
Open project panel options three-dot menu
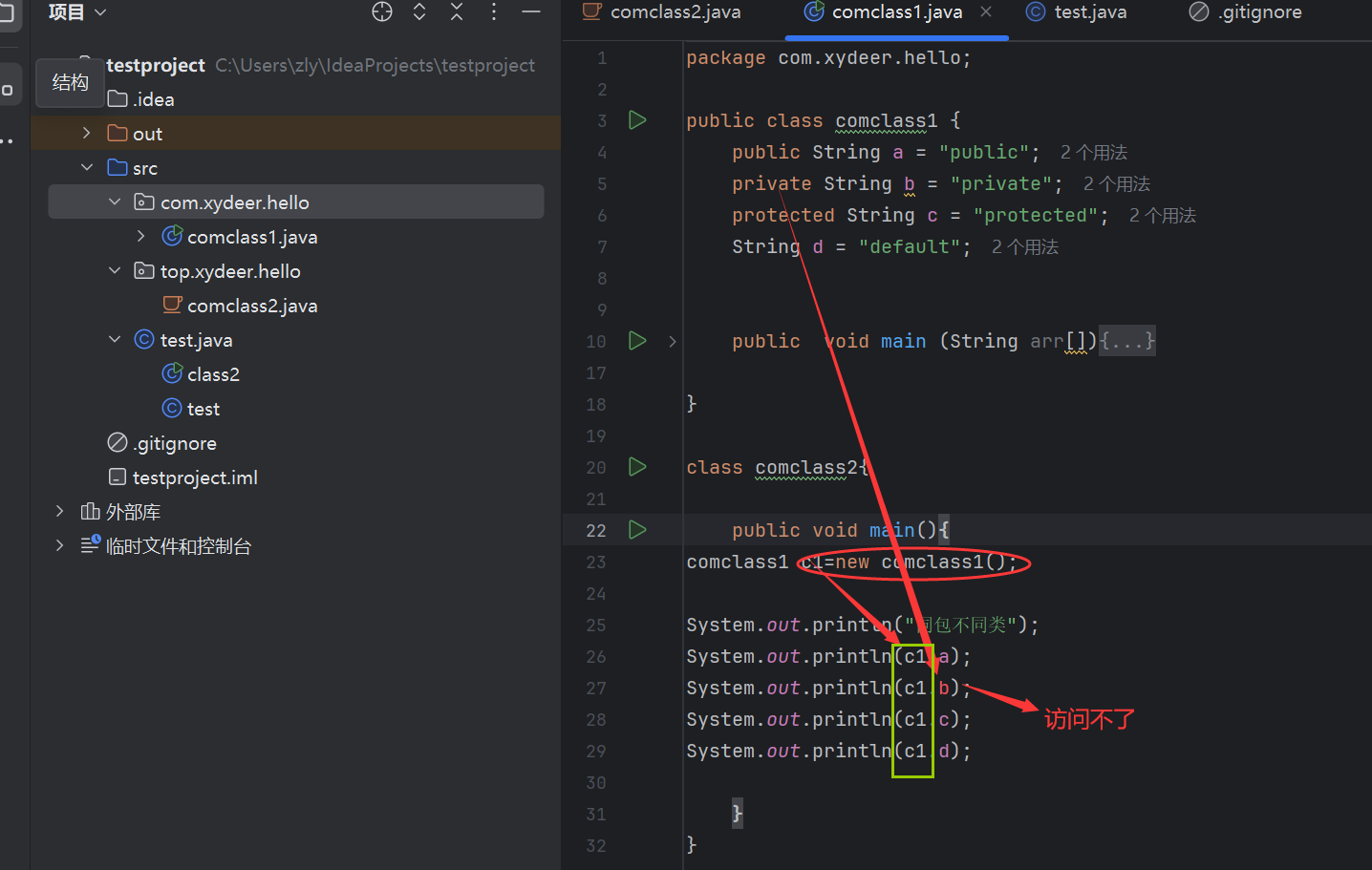click(493, 11)
